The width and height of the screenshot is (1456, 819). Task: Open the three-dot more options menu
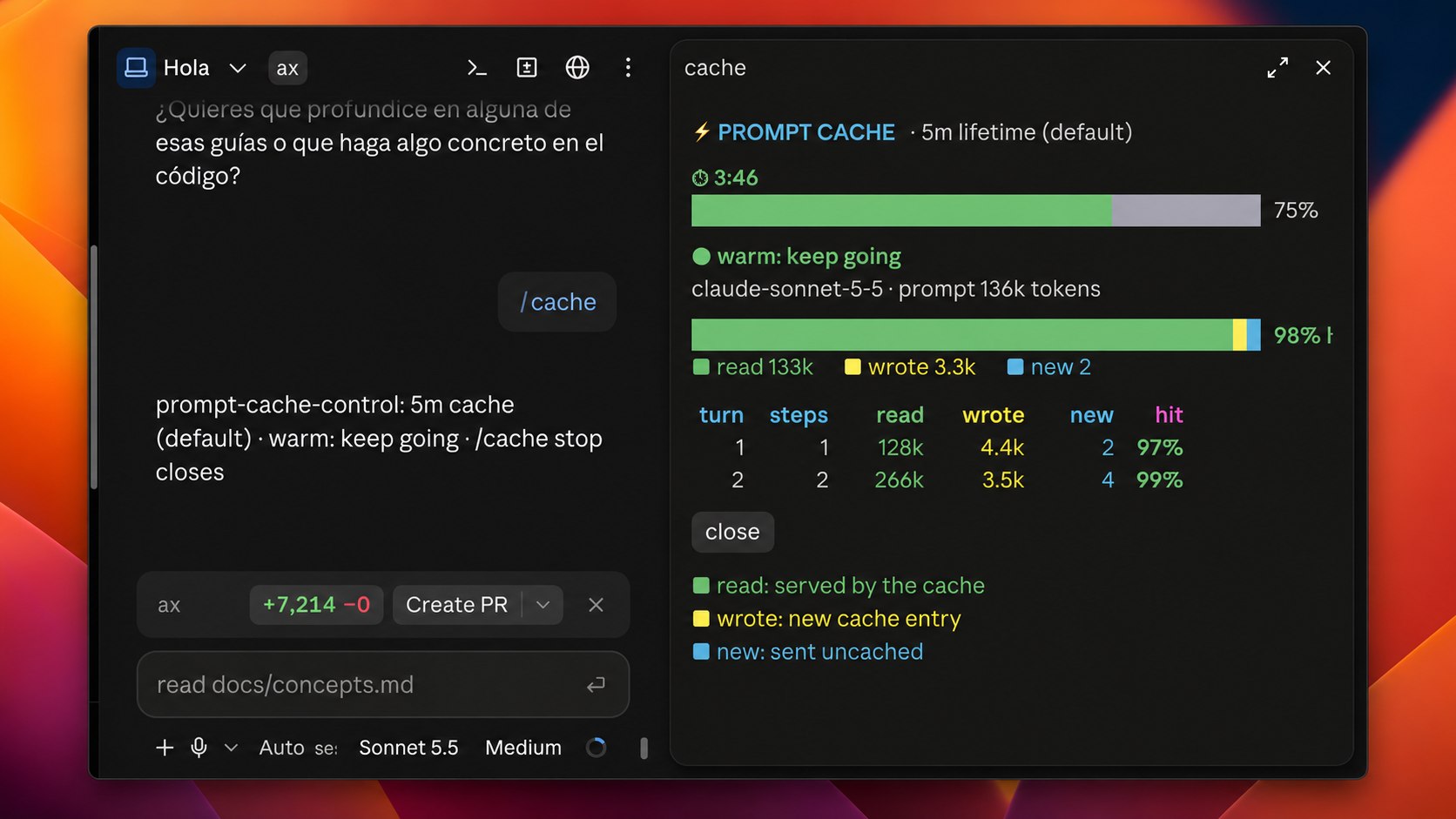coord(628,68)
